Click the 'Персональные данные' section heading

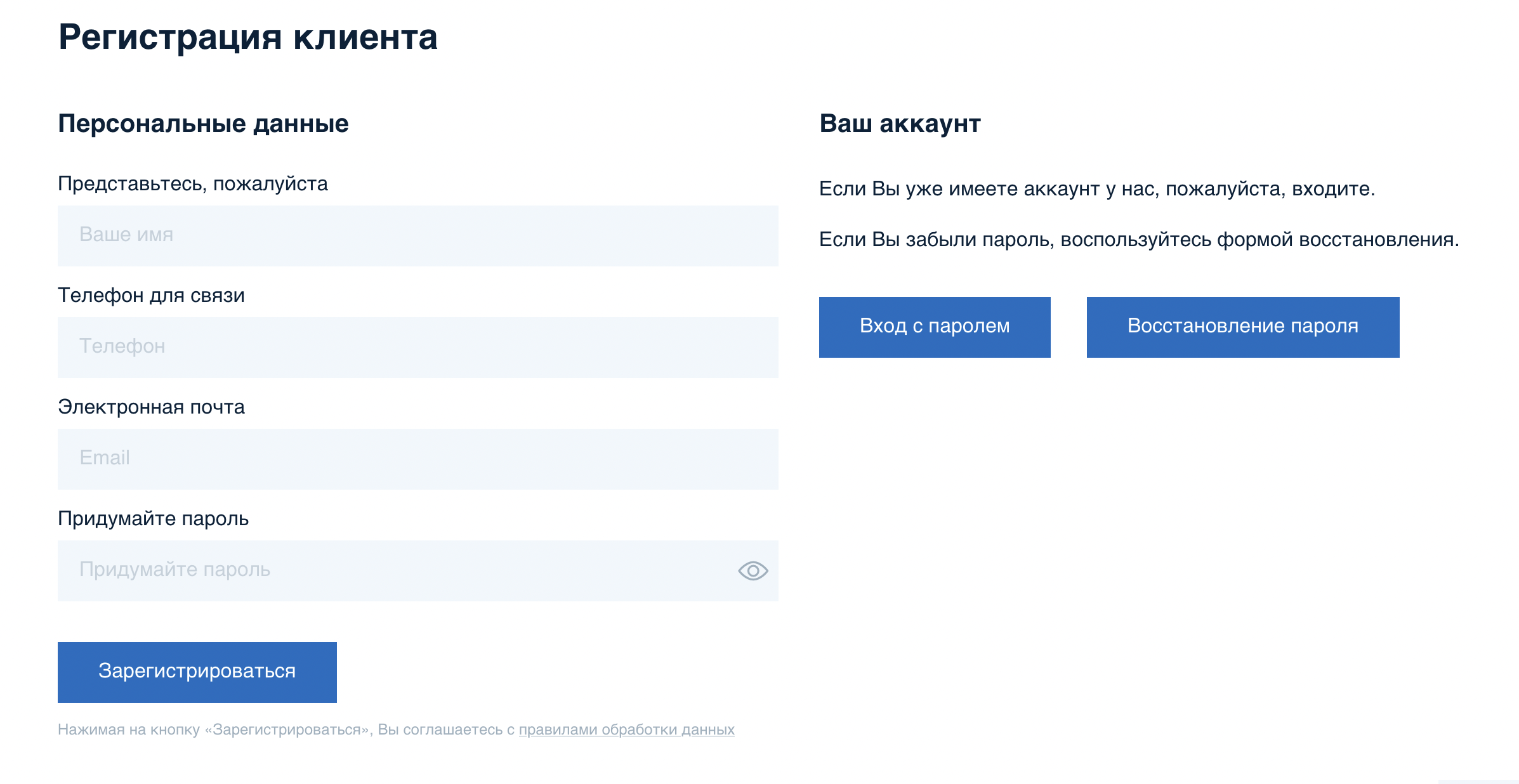(203, 124)
